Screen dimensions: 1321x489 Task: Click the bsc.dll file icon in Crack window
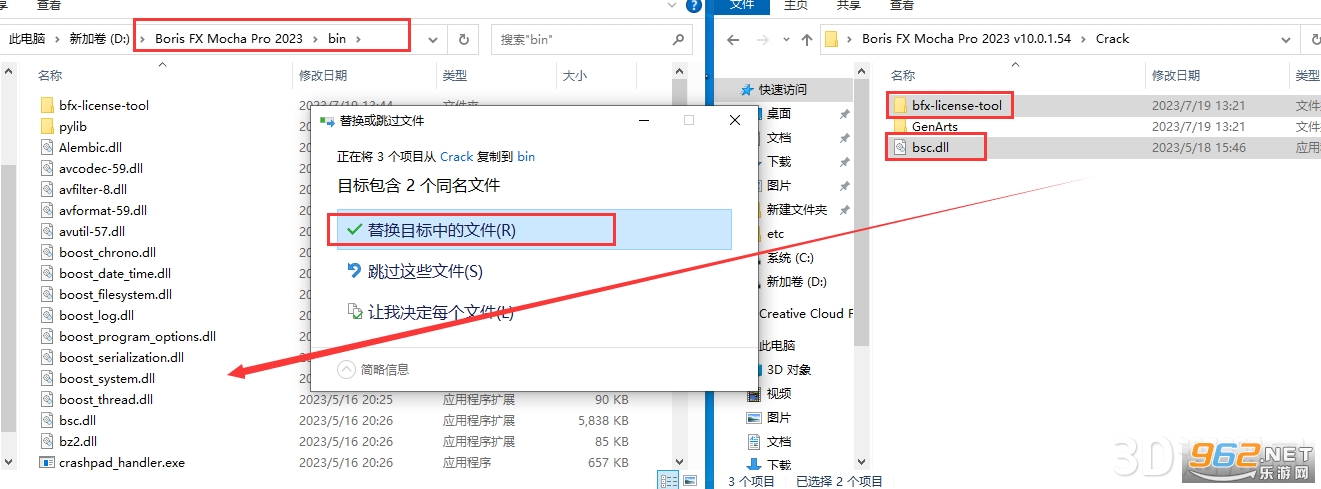pos(898,147)
